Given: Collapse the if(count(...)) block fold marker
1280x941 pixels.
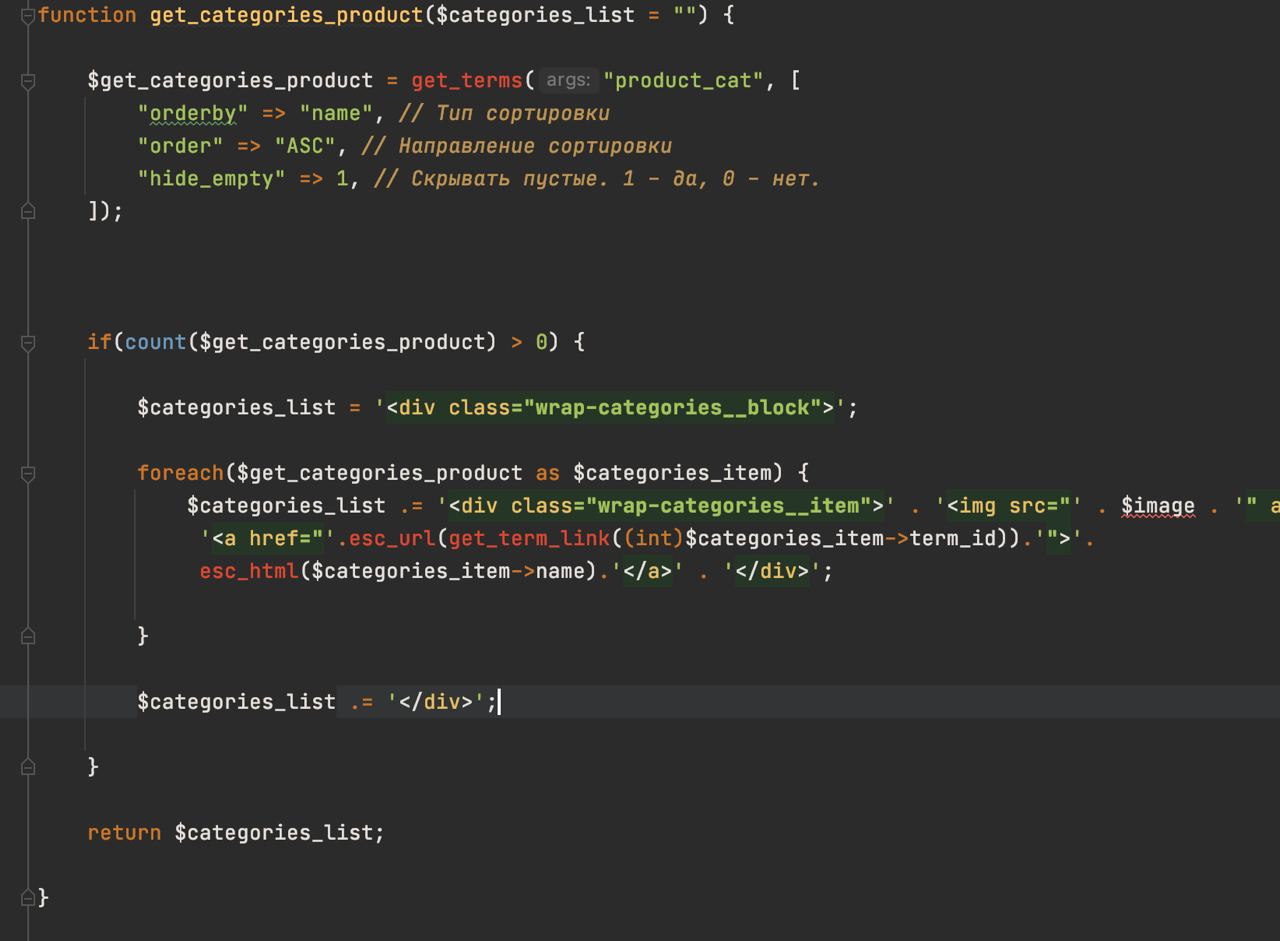Looking at the screenshot, I should (x=28, y=342).
